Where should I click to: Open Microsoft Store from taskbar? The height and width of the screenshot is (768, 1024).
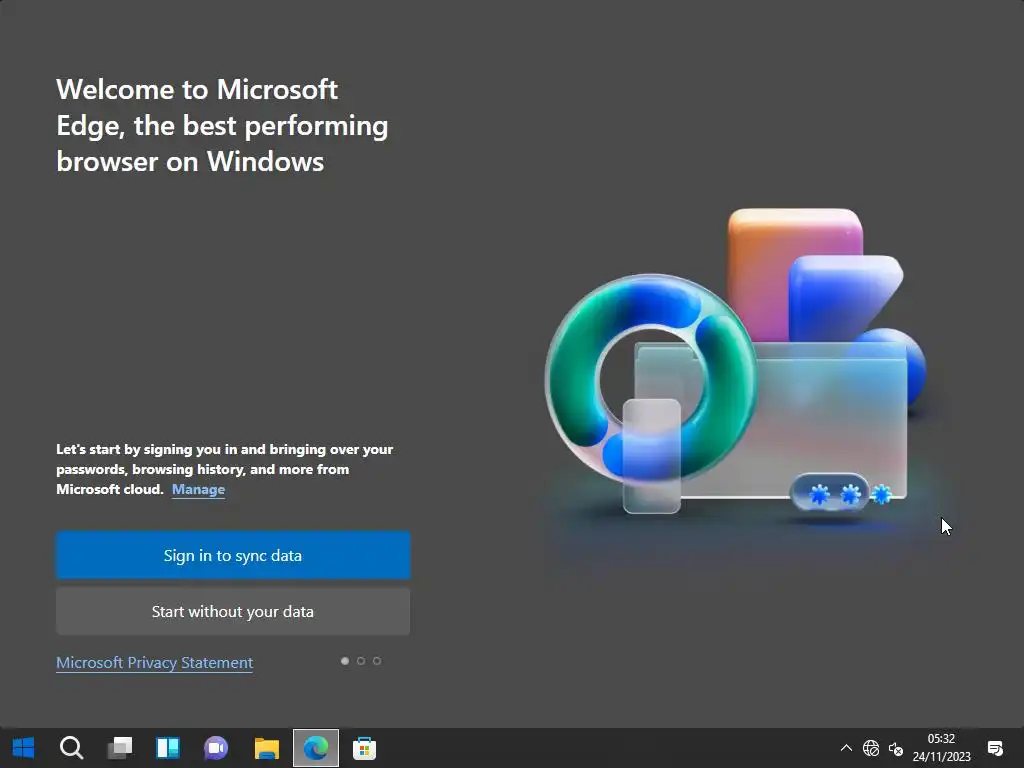click(x=364, y=748)
